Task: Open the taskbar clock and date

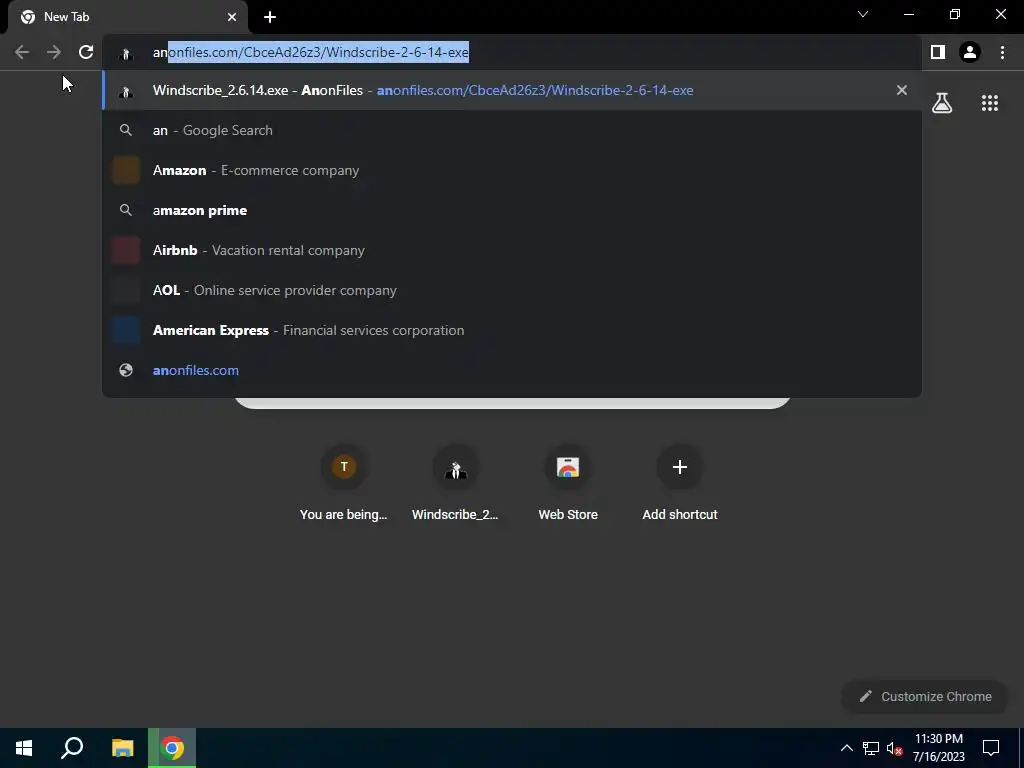Action: click(x=938, y=748)
